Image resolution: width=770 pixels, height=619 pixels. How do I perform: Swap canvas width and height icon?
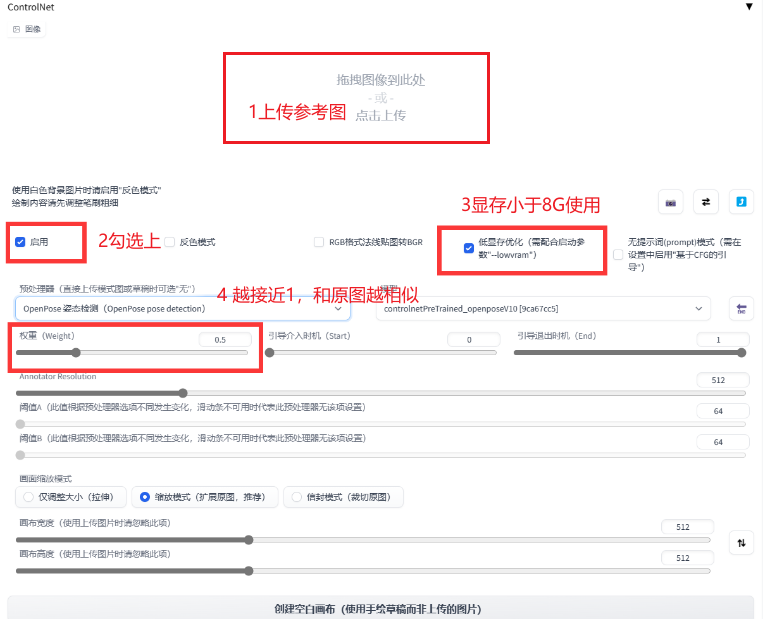[741, 543]
